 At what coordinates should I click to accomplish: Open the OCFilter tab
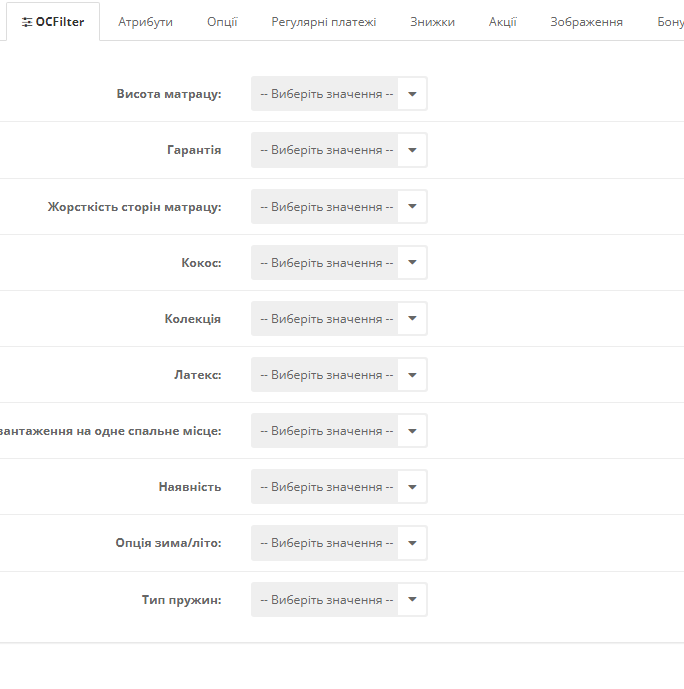[x=53, y=22]
